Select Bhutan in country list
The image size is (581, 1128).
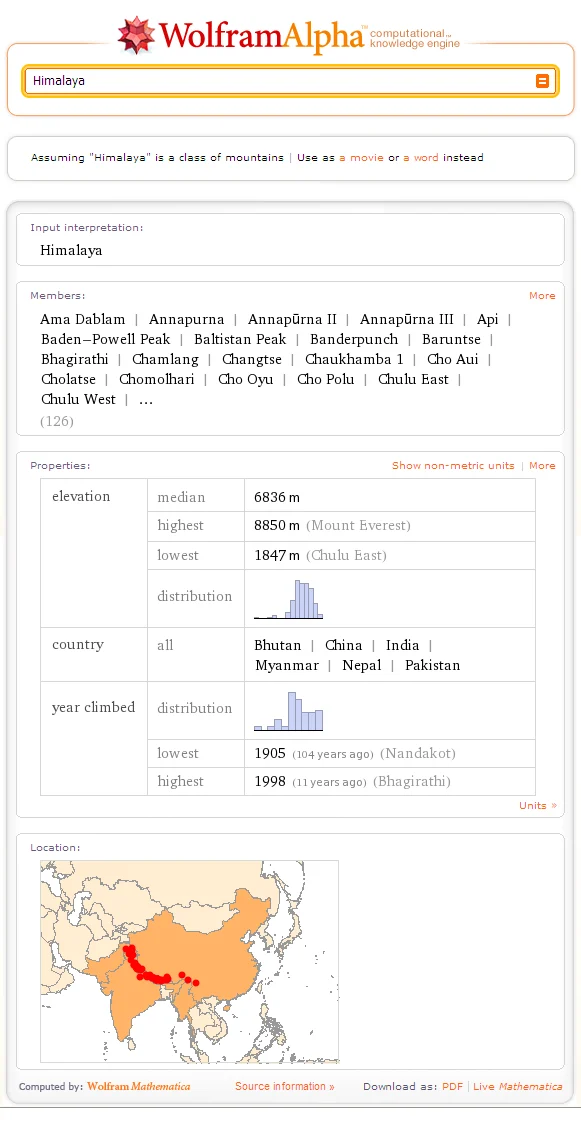click(x=278, y=645)
